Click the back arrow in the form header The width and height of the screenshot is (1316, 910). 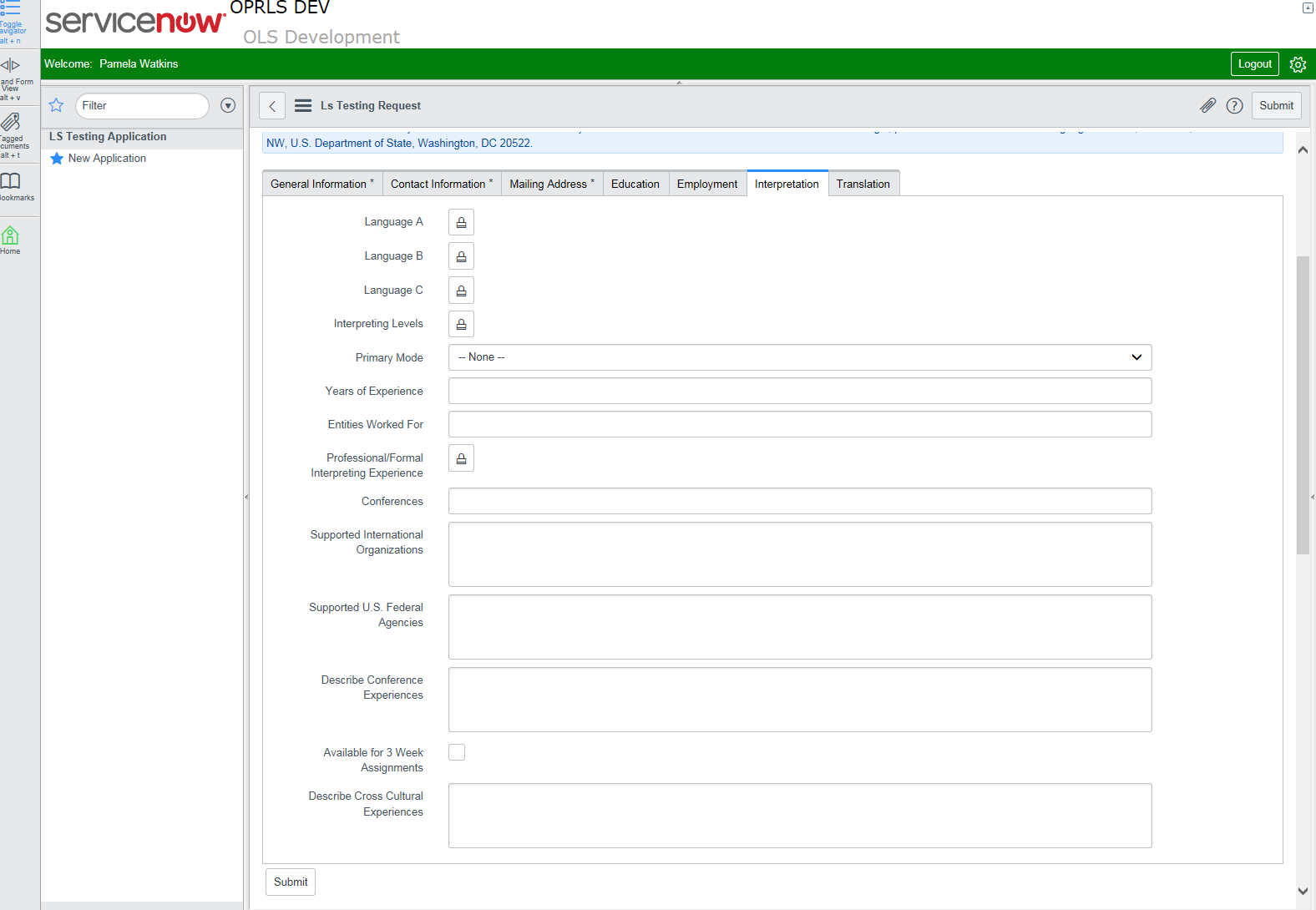(272, 106)
